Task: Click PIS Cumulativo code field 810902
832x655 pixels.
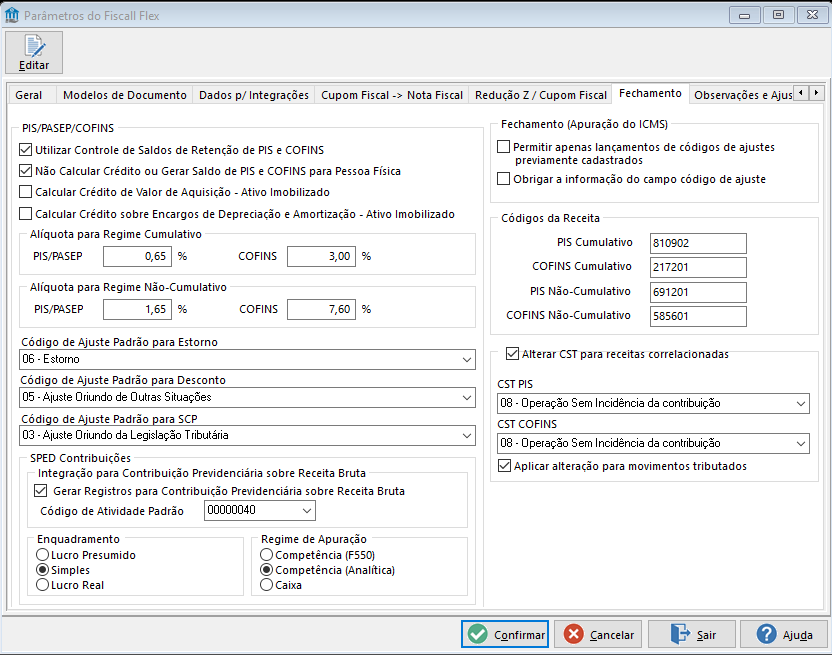Action: click(698, 243)
